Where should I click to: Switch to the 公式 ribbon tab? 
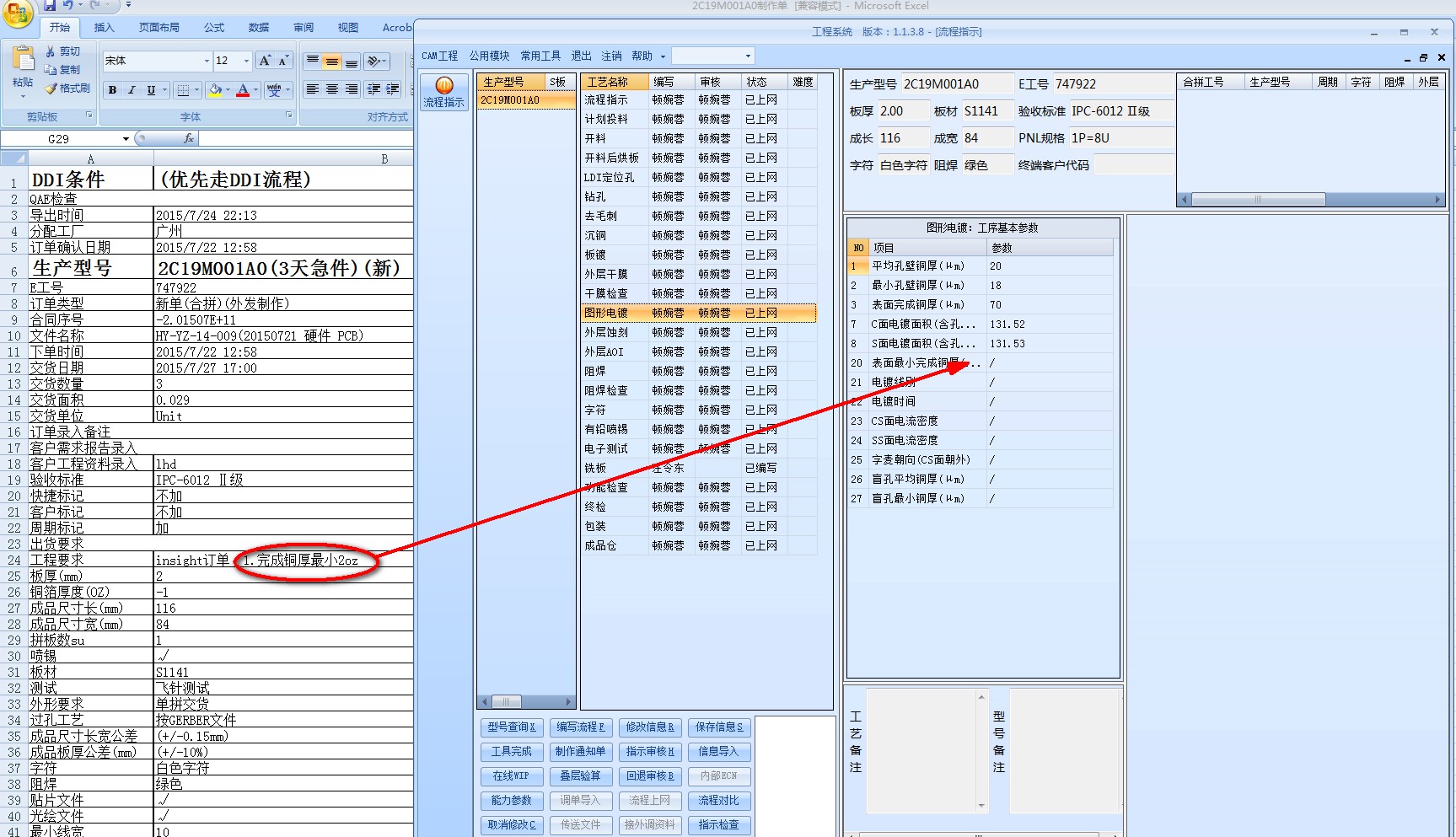214,27
